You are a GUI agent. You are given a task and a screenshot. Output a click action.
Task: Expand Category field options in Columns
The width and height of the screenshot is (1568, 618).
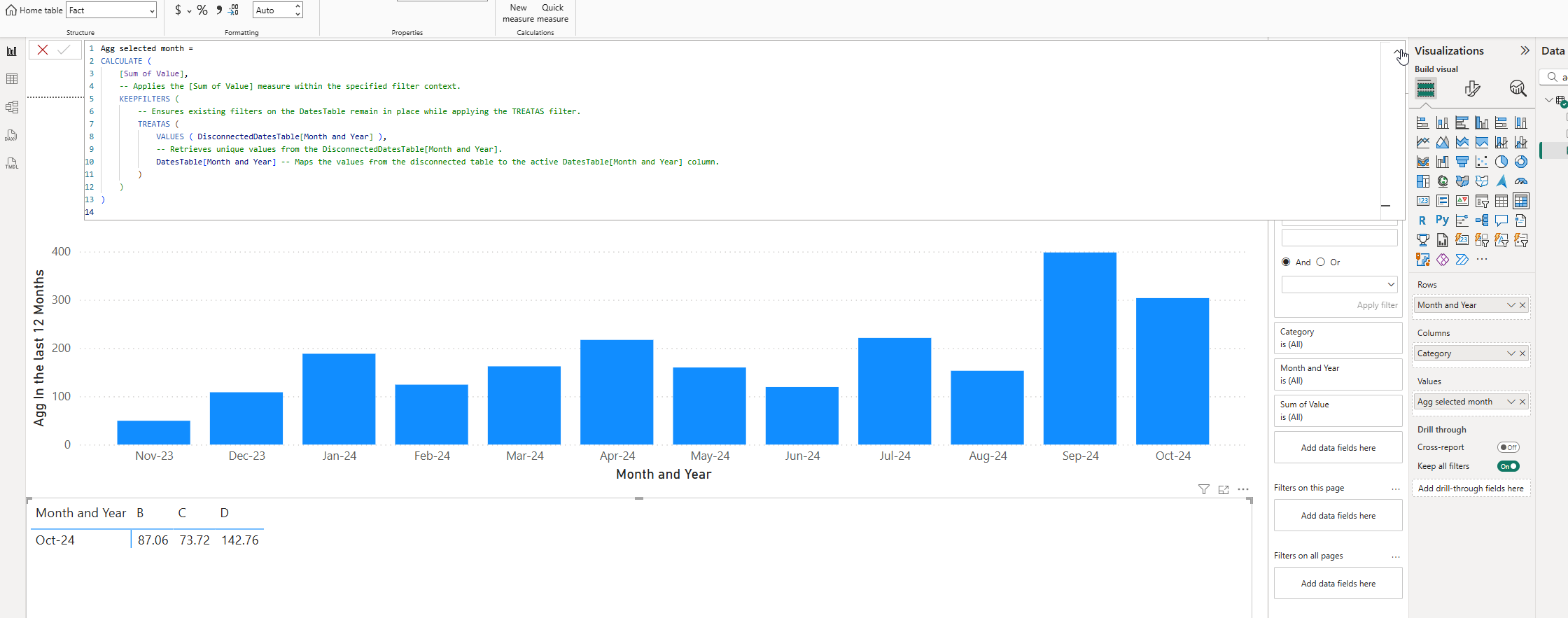(x=1511, y=353)
